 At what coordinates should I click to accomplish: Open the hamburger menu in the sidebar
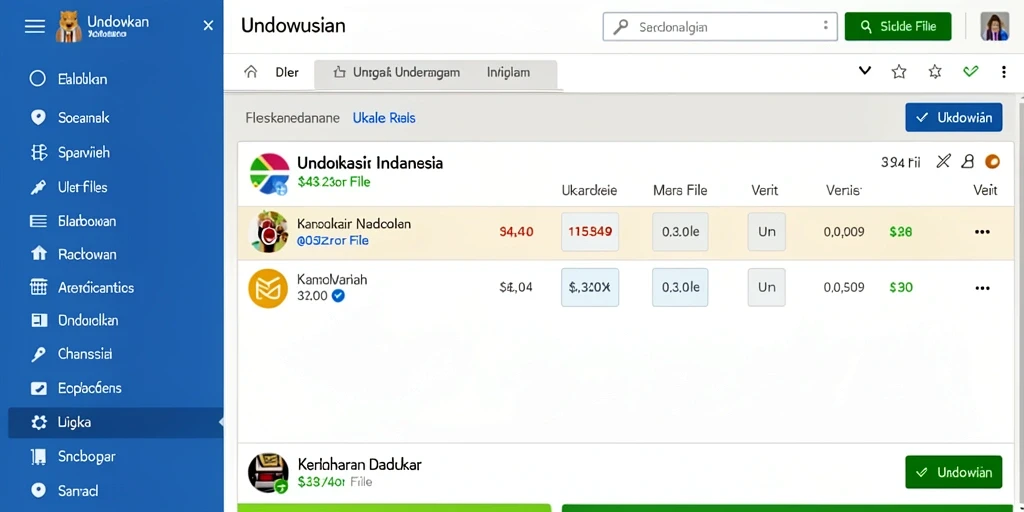(x=35, y=26)
